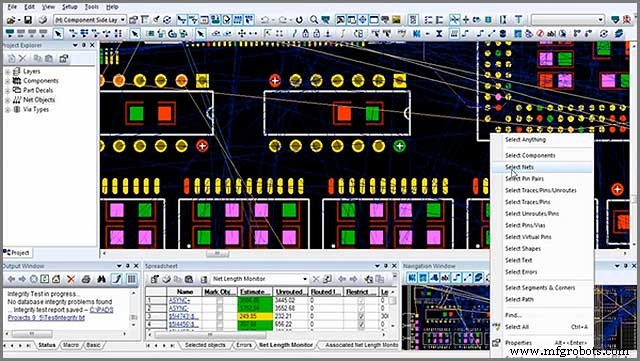Toggle Mark Object checkbox for second ASYNC row

tap(220, 308)
